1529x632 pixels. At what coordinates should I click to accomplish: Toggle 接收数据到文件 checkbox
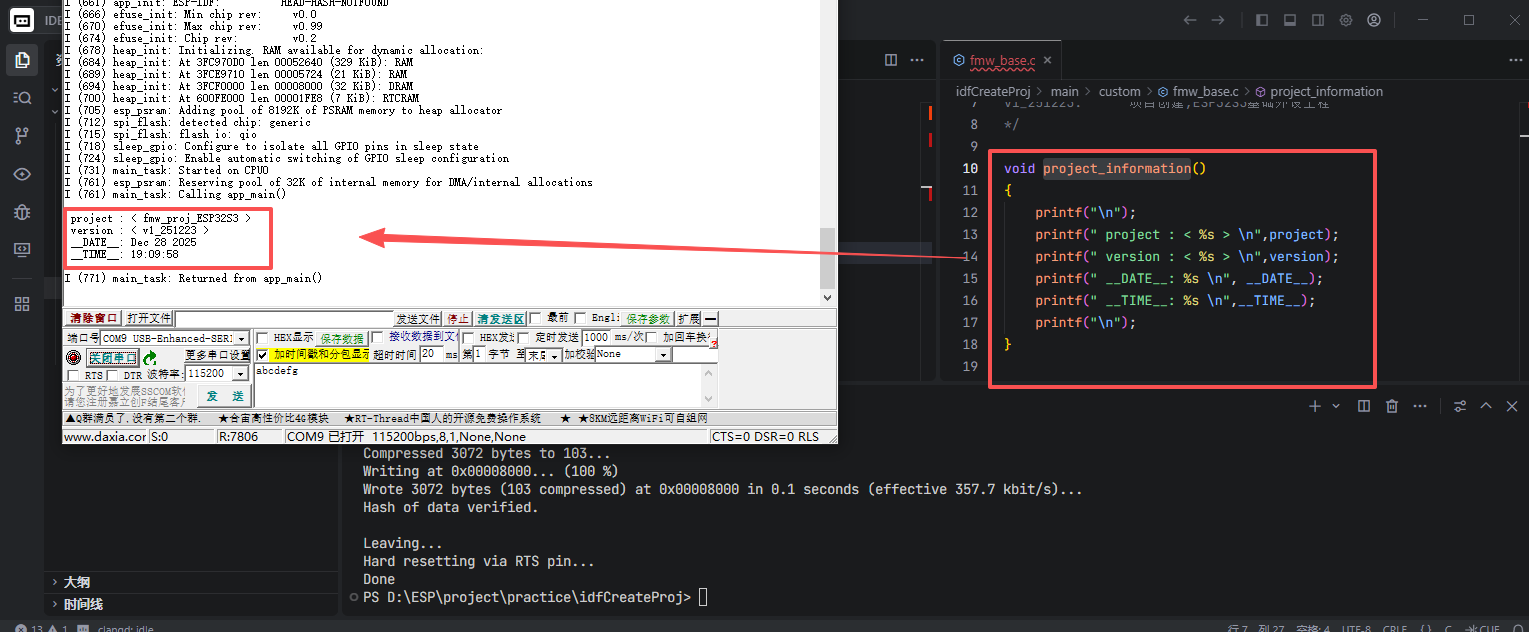pyautogui.click(x=377, y=338)
